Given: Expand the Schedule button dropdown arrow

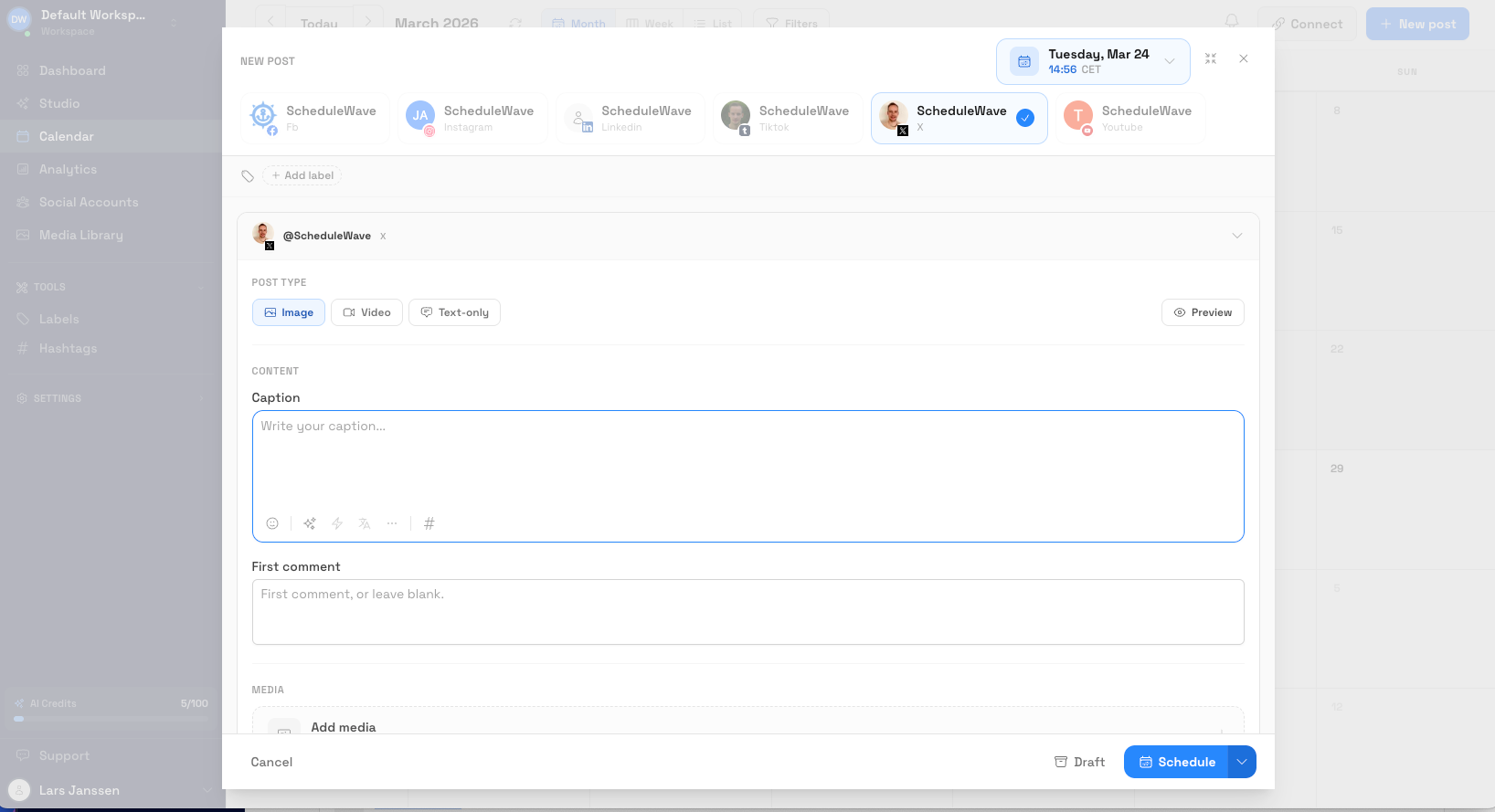Looking at the screenshot, I should [1242, 762].
